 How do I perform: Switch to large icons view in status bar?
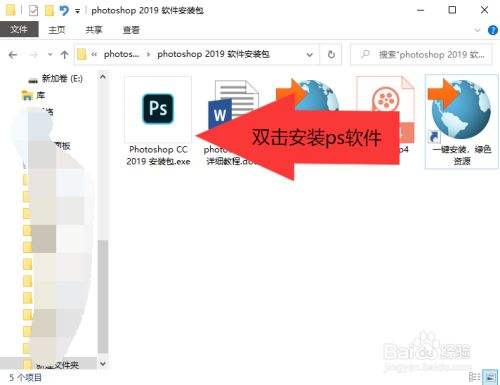coord(490,377)
